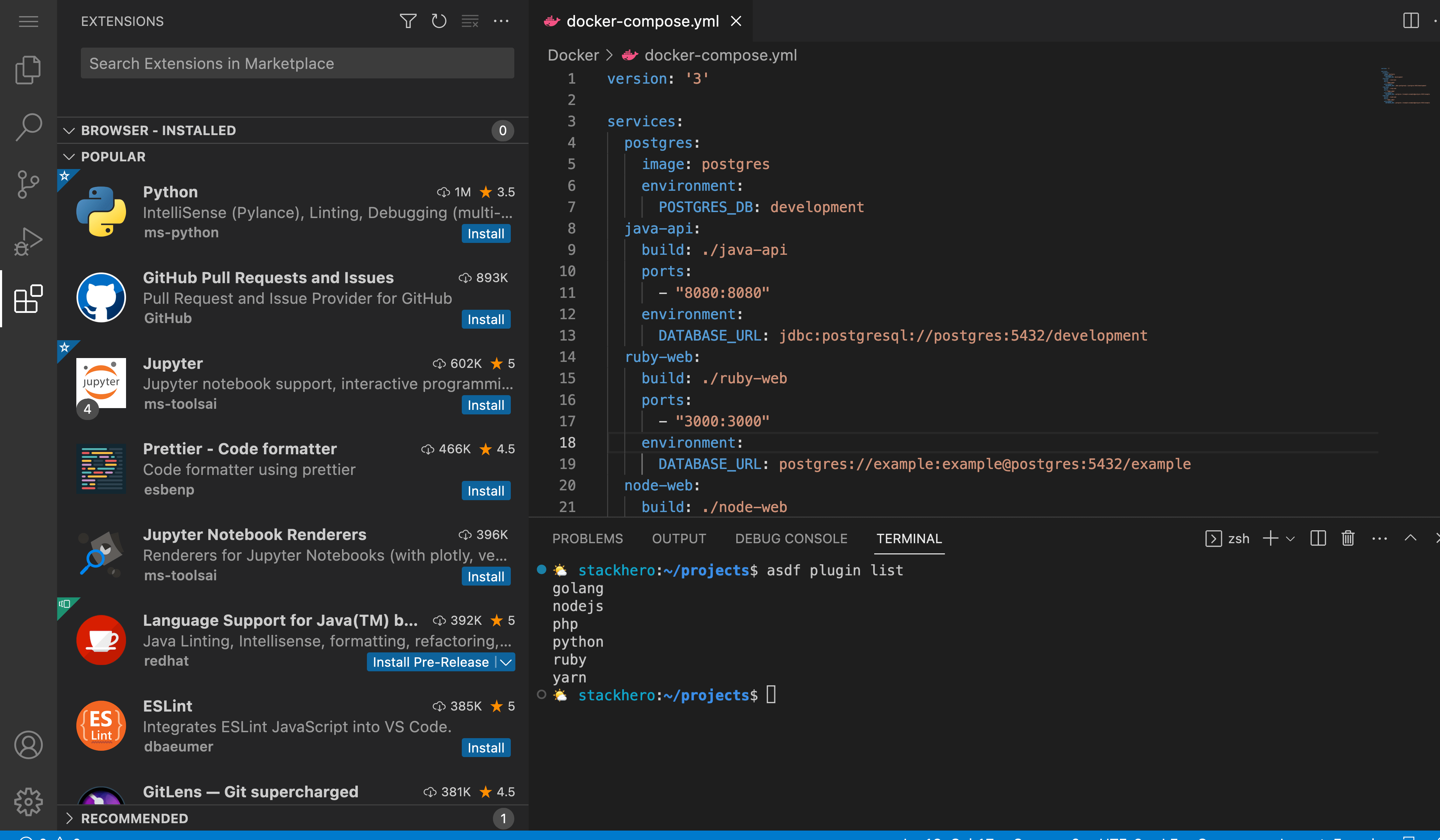1440x840 pixels.
Task: Open the Manage settings gear
Action: pyautogui.click(x=28, y=801)
